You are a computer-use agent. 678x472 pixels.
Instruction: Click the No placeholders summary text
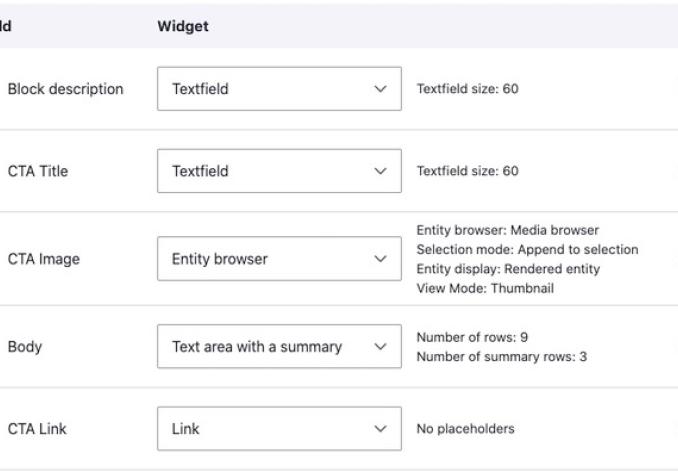point(465,429)
